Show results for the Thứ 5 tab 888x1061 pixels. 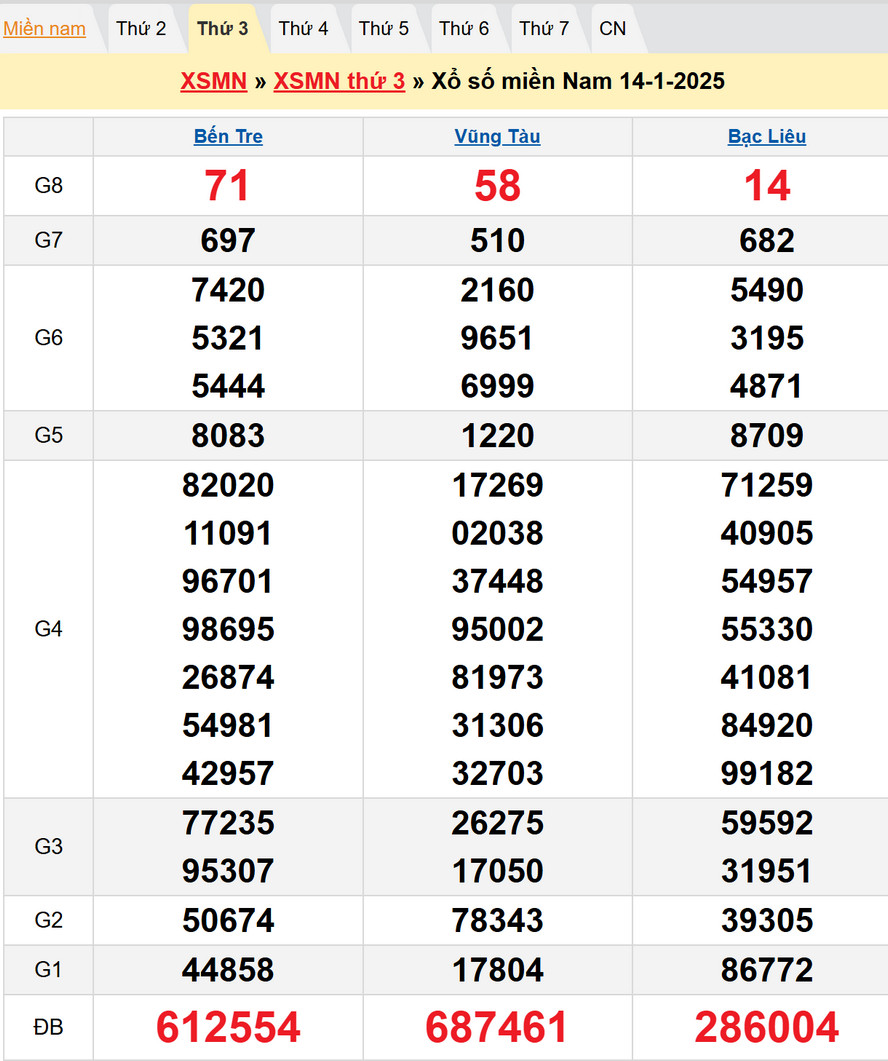pos(384,29)
